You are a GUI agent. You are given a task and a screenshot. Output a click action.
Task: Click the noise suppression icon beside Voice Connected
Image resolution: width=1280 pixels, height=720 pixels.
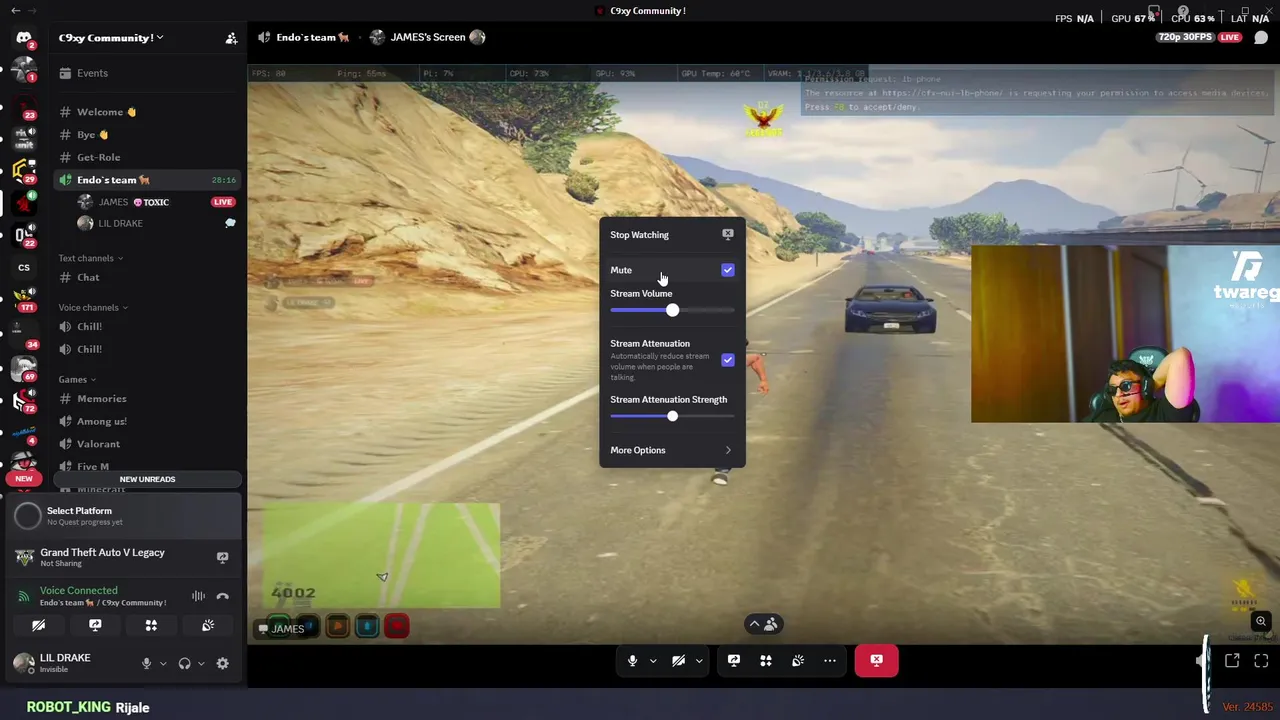[198, 596]
